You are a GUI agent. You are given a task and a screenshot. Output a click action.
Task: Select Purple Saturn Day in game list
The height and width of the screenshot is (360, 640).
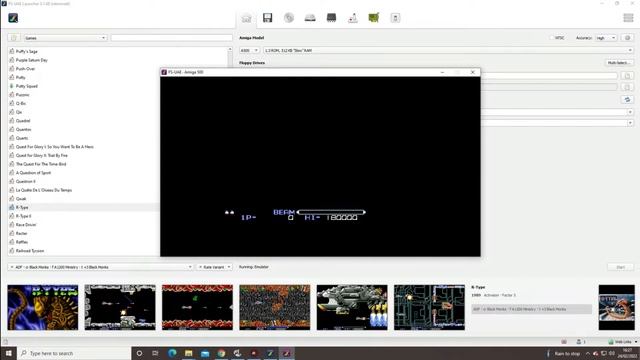(x=31, y=60)
